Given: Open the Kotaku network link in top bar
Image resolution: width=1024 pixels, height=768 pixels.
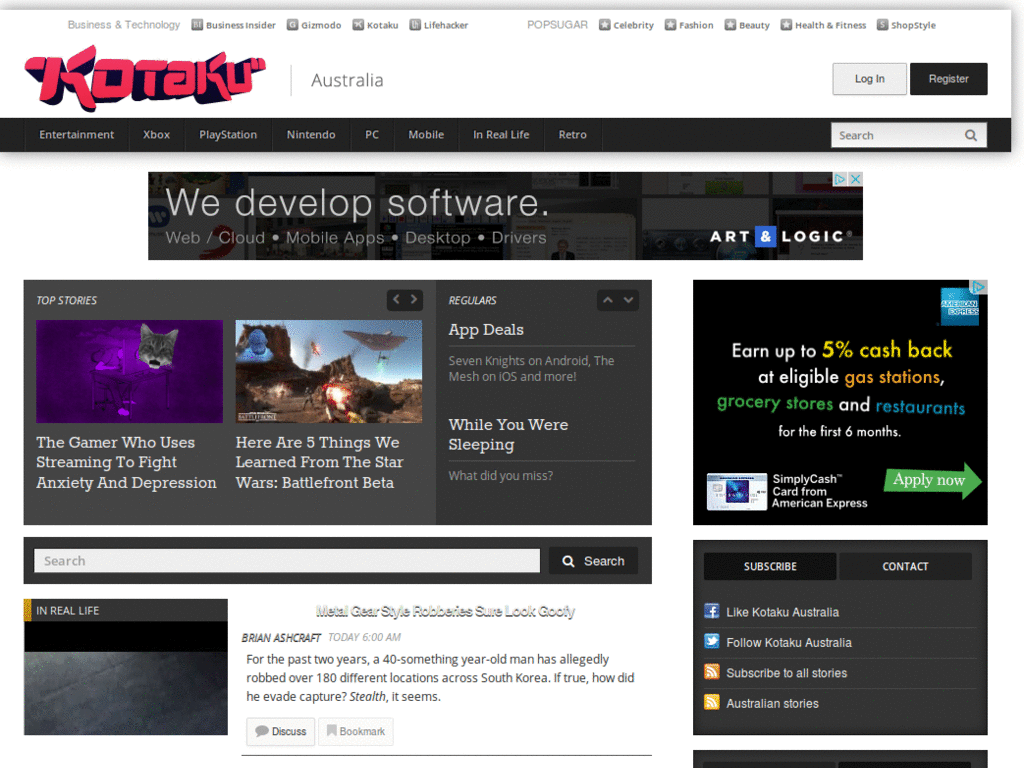Looking at the screenshot, I should pyautogui.click(x=376, y=25).
